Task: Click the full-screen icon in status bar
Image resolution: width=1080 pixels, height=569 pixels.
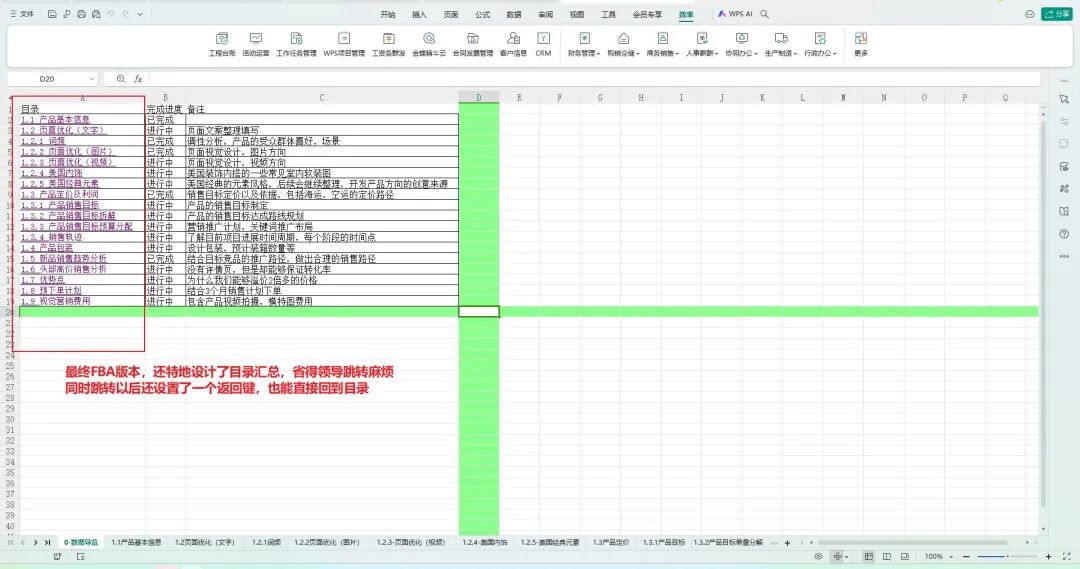Action: pyautogui.click(x=1067, y=556)
